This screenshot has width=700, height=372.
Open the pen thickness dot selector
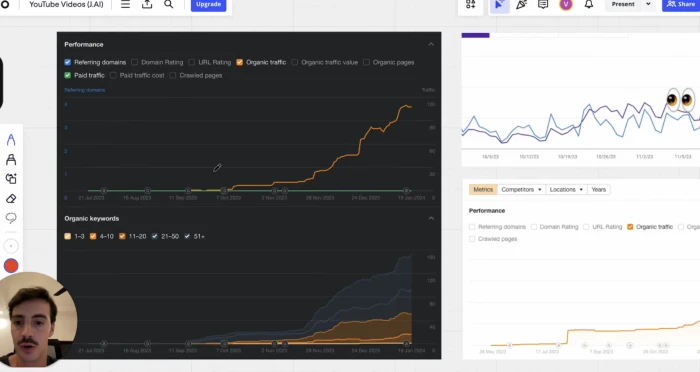(x=11, y=246)
